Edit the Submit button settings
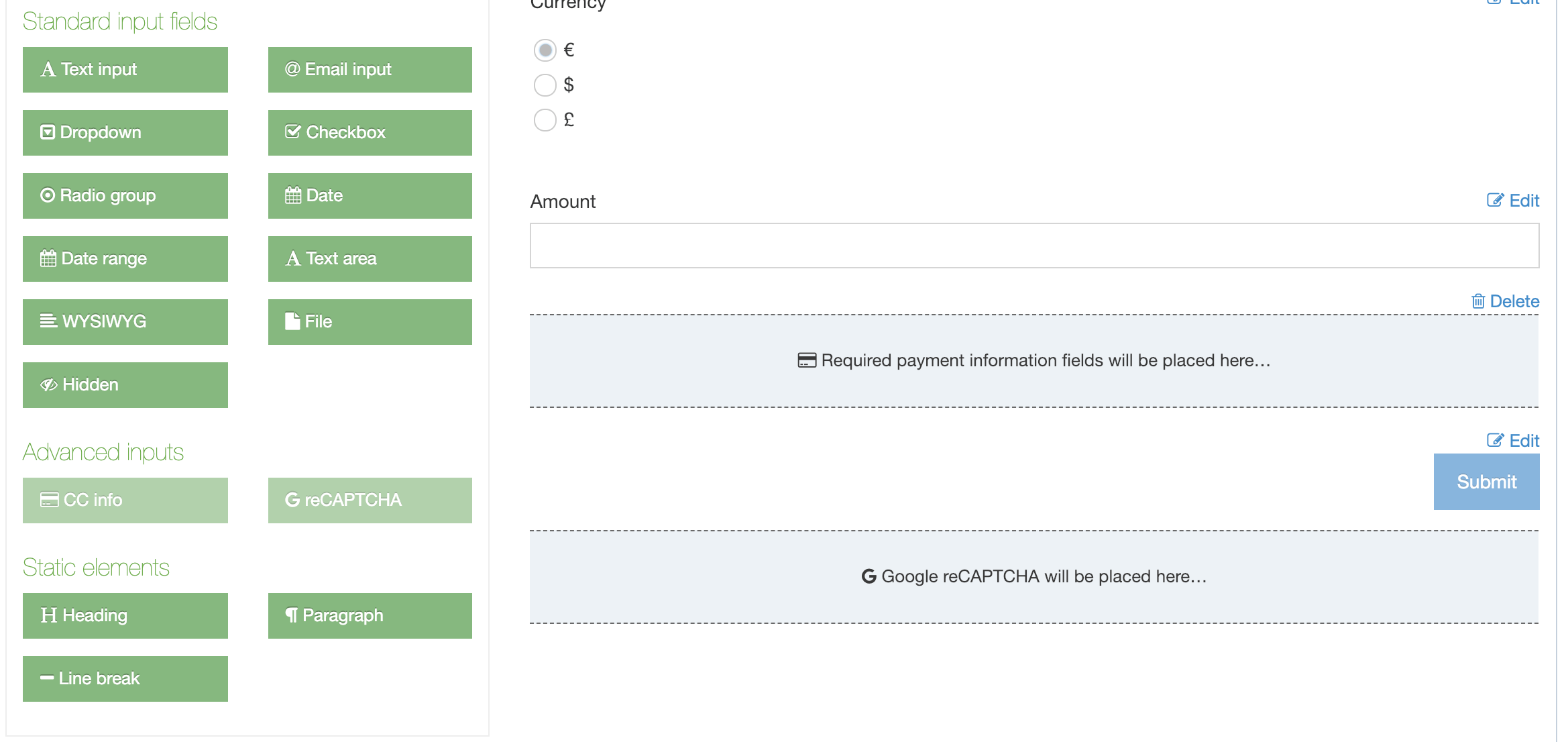Screen dimensions: 1568x742 click(x=1513, y=441)
